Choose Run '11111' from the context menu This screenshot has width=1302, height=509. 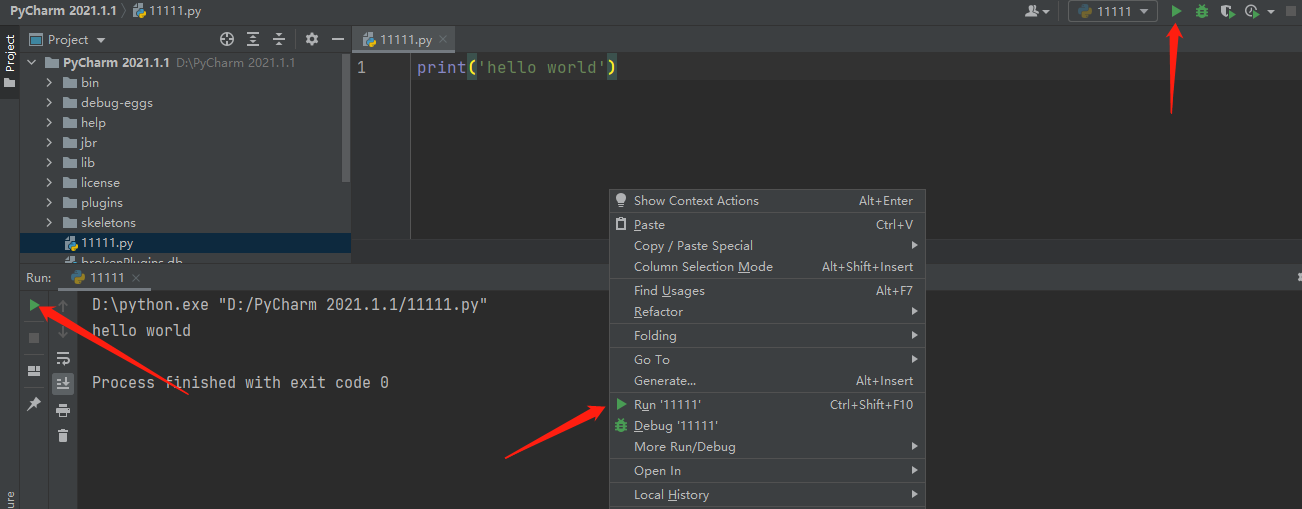(768, 405)
